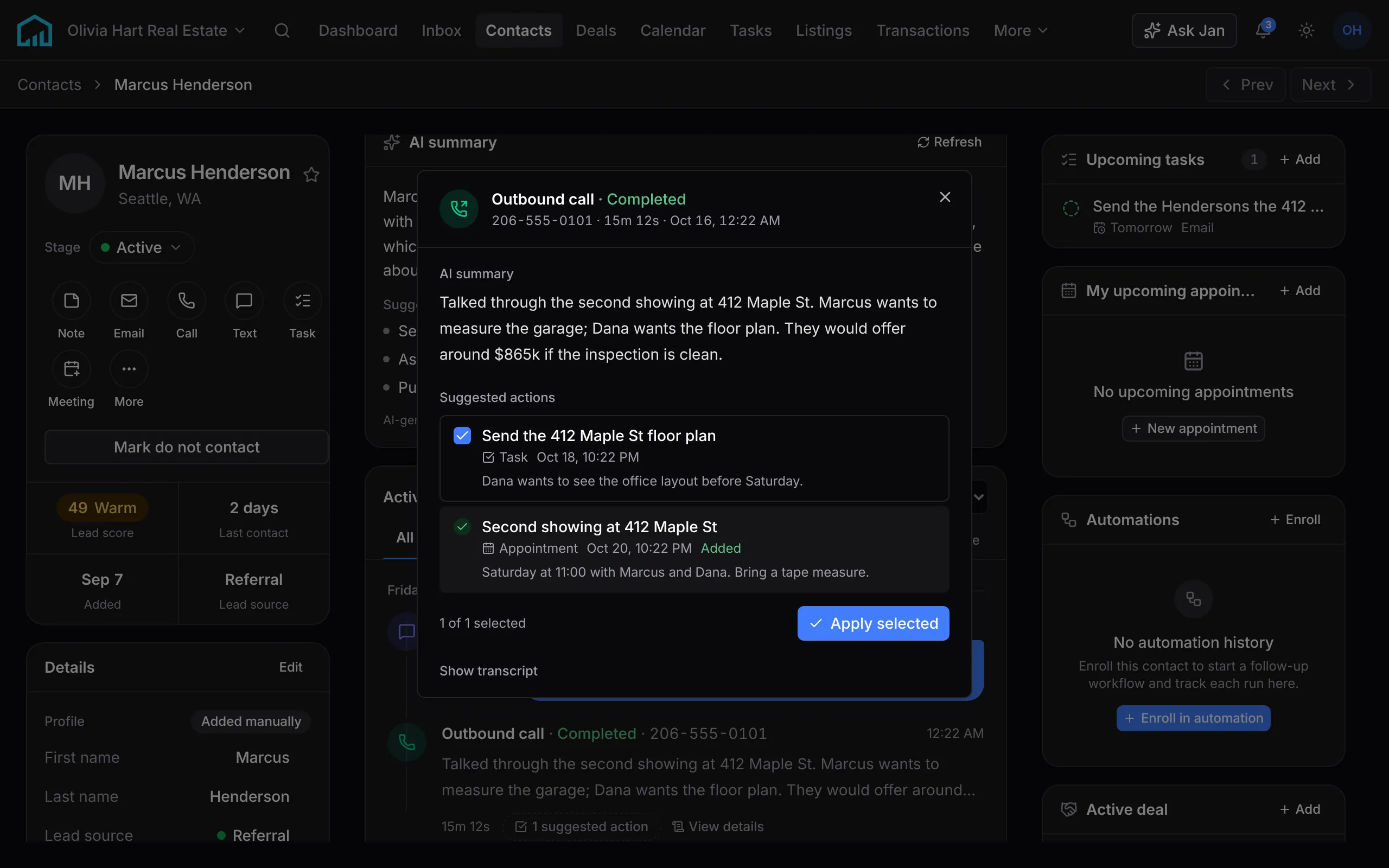Uncheck Send the 412 Maple St floor plan
The width and height of the screenshot is (1389, 868).
pyautogui.click(x=462, y=436)
